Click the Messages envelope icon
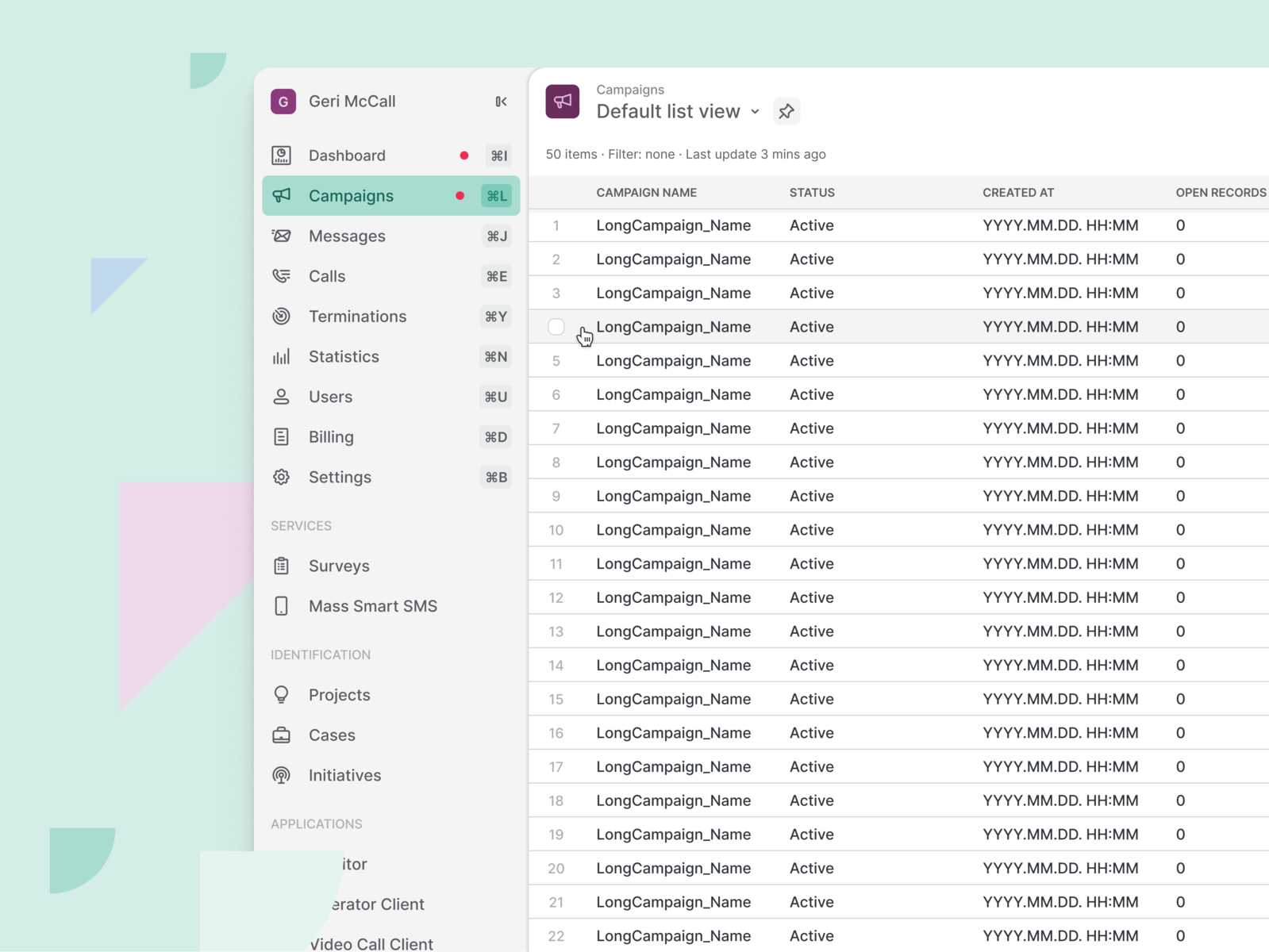Image resolution: width=1269 pixels, height=952 pixels. point(282,236)
